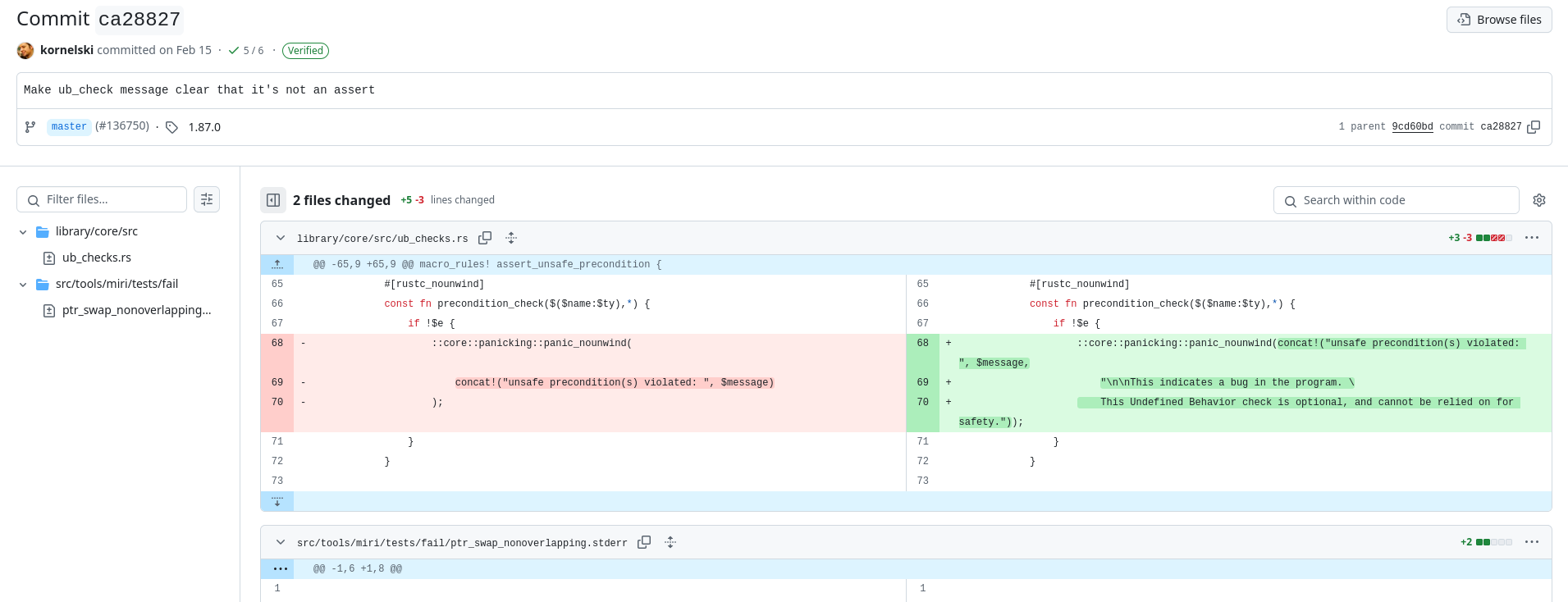Viewport: 1568px width, 602px height.
Task: Expand lines above line 65
Action: tap(277, 264)
